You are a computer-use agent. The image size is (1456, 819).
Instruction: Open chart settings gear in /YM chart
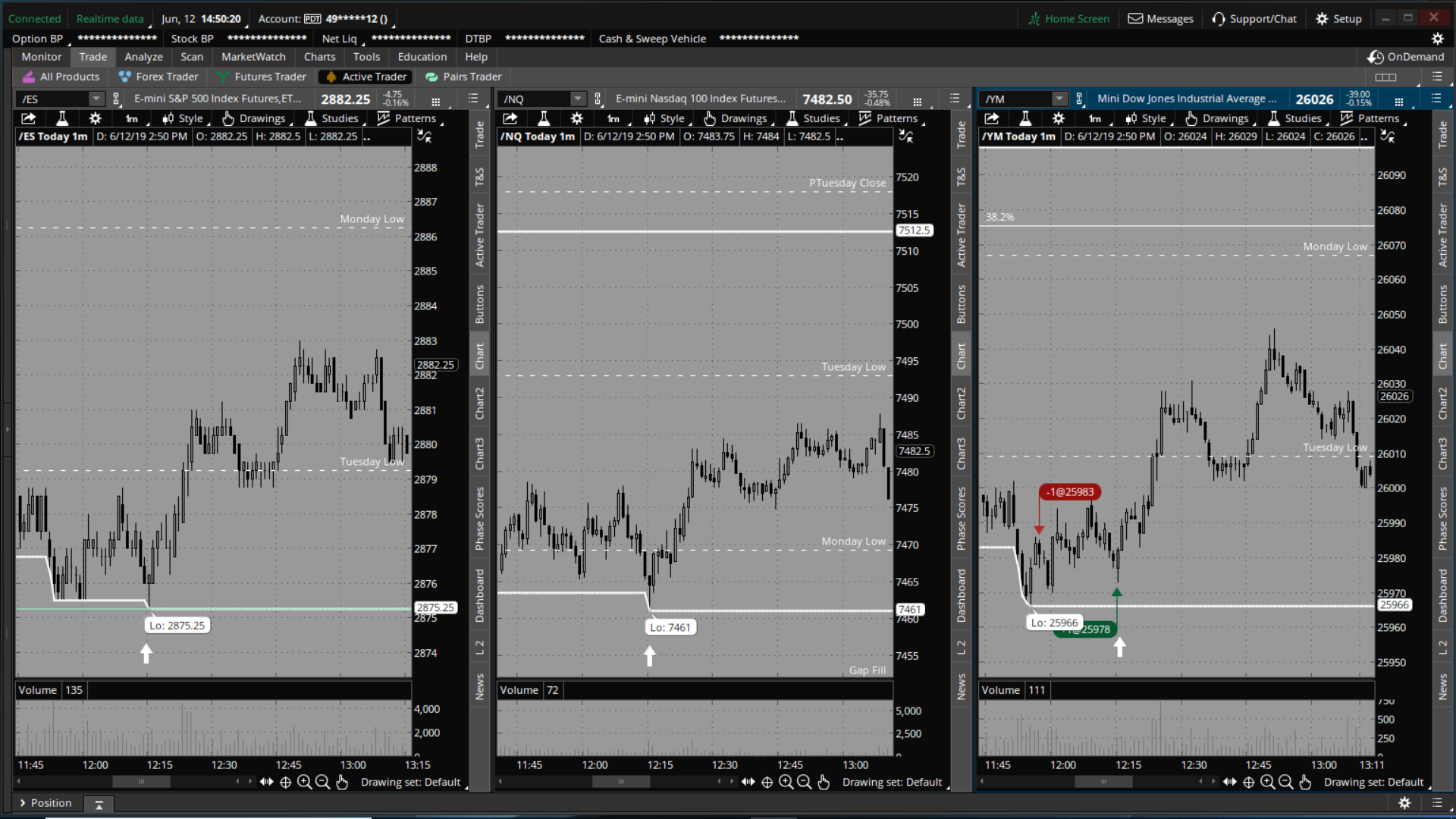(x=1058, y=118)
